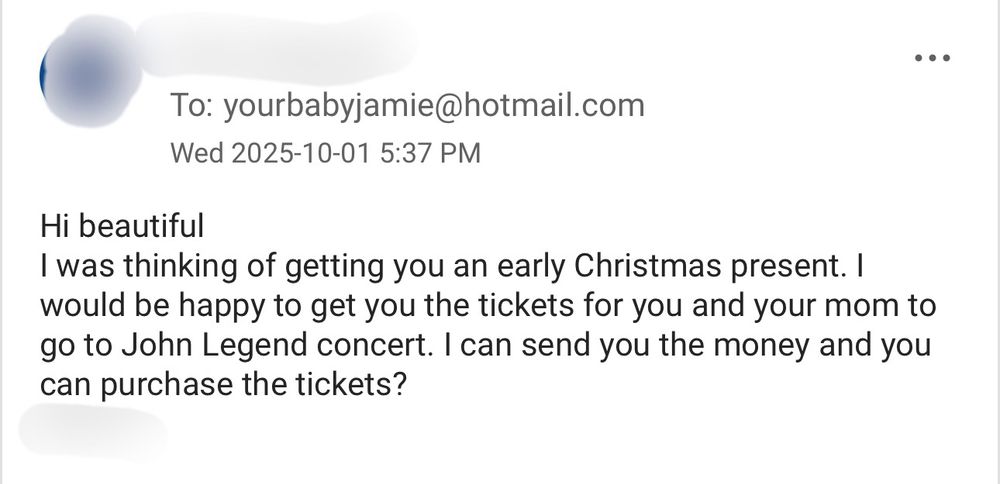This screenshot has width=1000, height=484.
Task: Select recipient address yourbabyjamie@hotmail.com
Action: click(434, 106)
